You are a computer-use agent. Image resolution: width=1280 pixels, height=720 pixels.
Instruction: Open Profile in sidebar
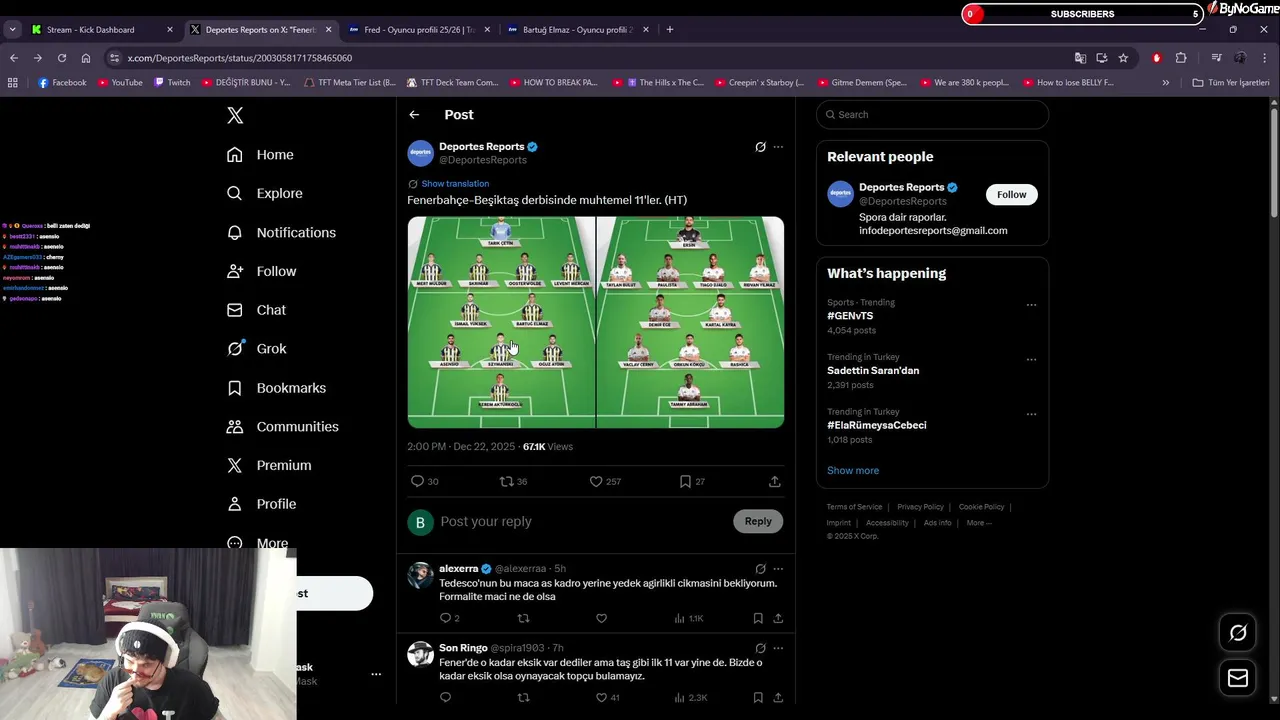click(260, 504)
